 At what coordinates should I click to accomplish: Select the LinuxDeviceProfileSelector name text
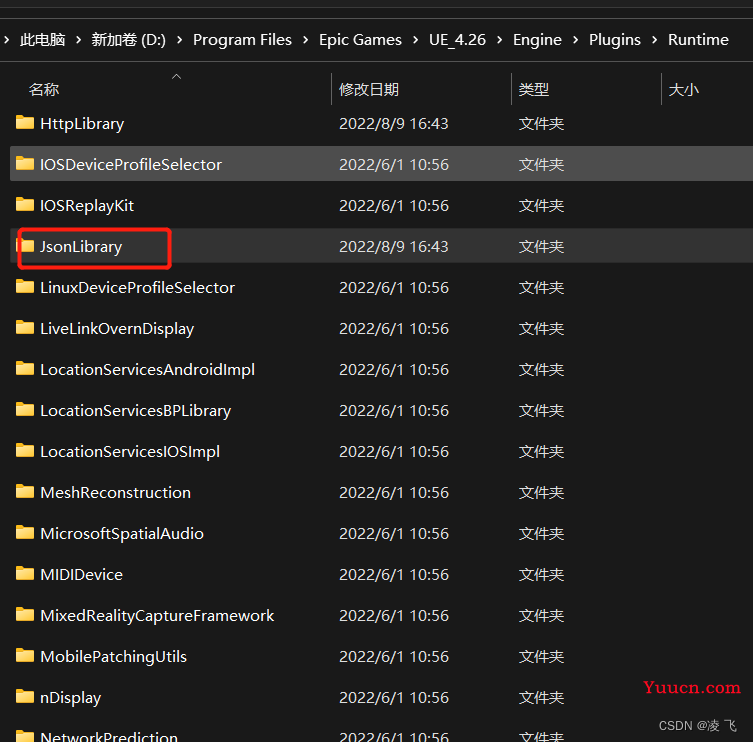point(137,288)
